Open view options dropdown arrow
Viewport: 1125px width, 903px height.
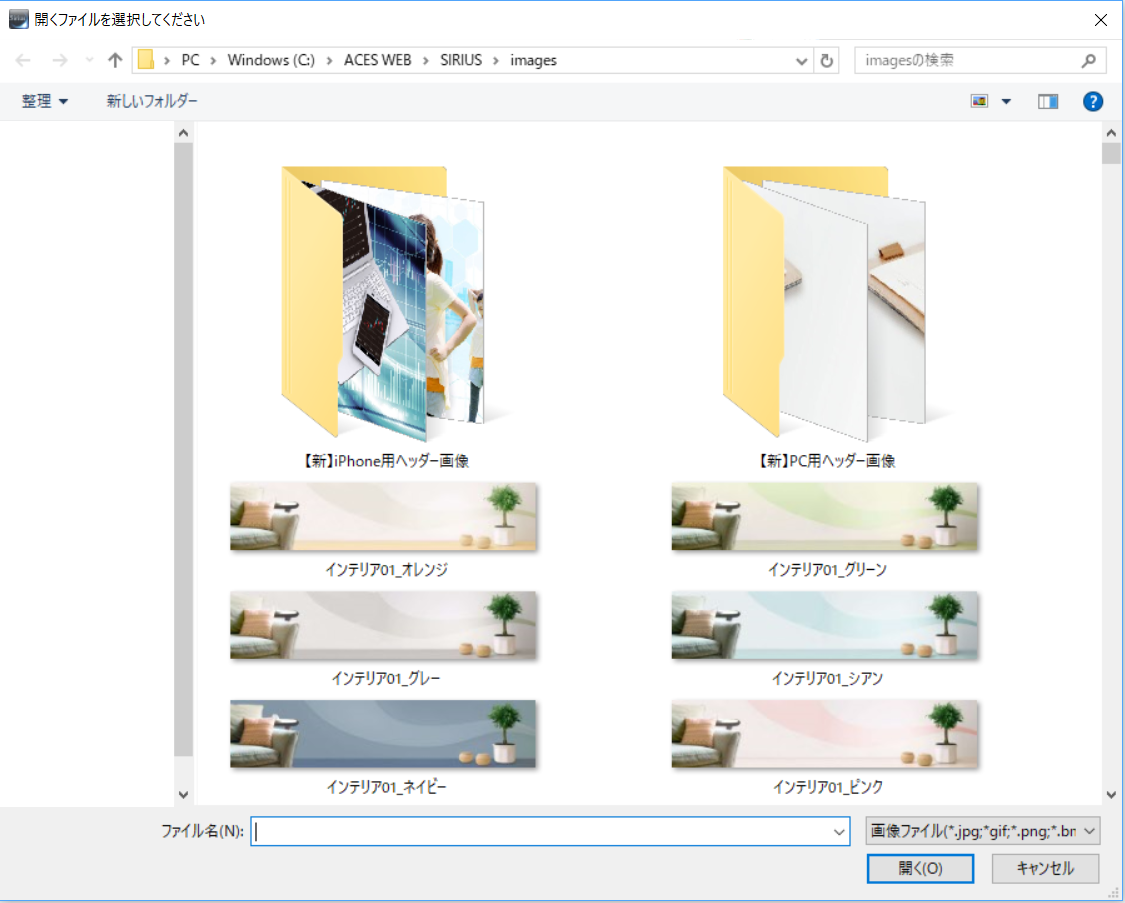click(x=1006, y=101)
